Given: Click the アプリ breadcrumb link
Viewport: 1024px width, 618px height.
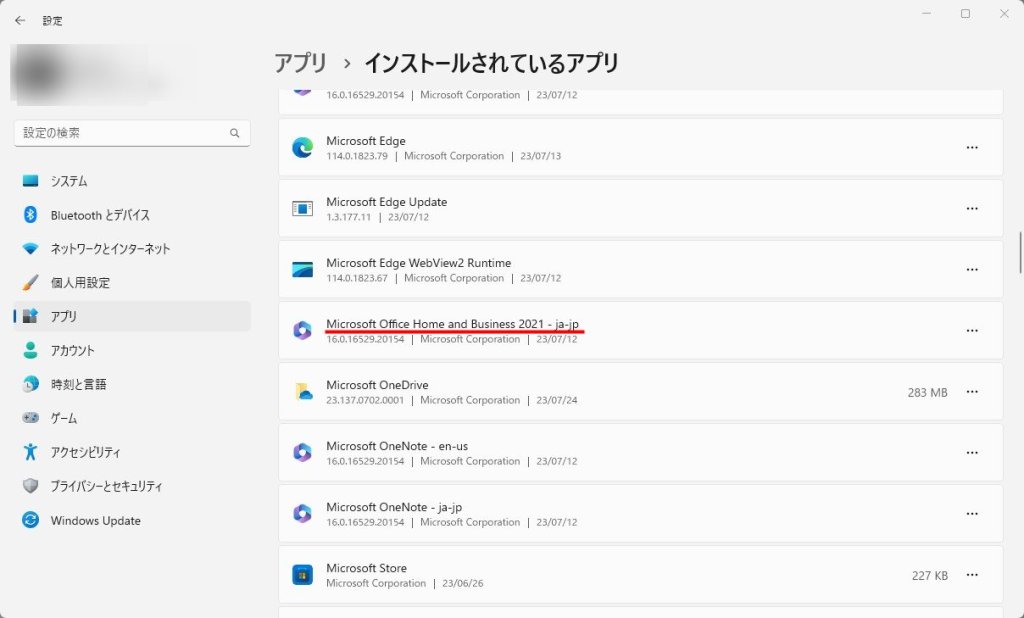Looking at the screenshot, I should pos(300,63).
